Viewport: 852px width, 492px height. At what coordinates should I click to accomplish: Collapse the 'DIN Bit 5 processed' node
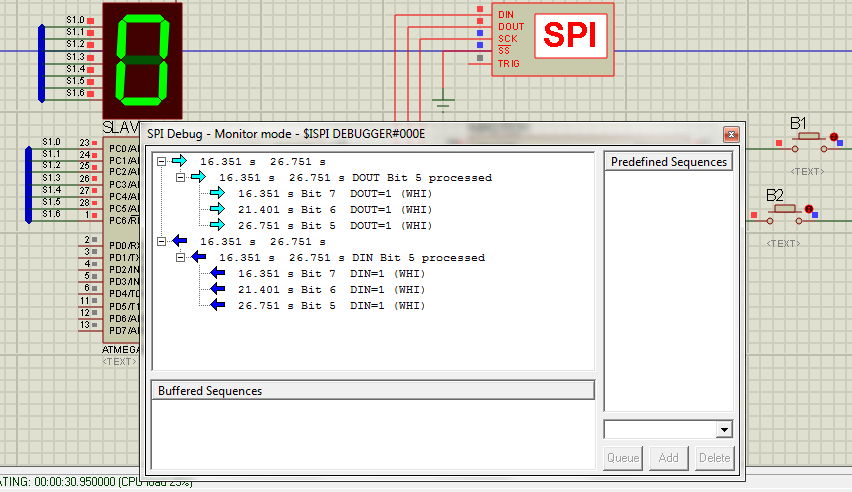click(181, 257)
